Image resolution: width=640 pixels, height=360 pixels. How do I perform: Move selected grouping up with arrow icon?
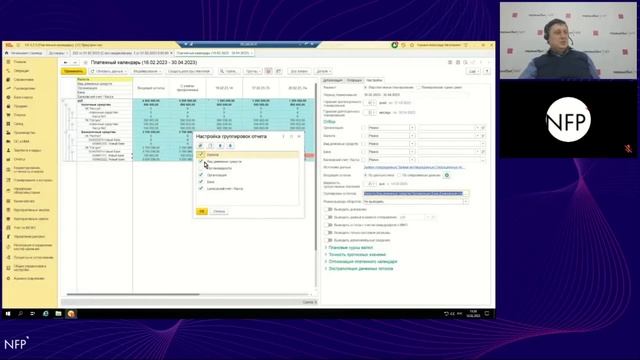[x=220, y=146]
